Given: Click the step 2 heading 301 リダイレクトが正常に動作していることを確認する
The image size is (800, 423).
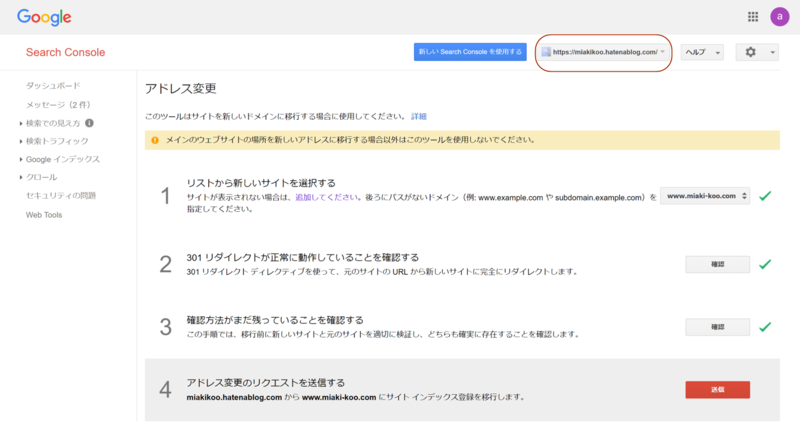Looking at the screenshot, I should tap(303, 257).
